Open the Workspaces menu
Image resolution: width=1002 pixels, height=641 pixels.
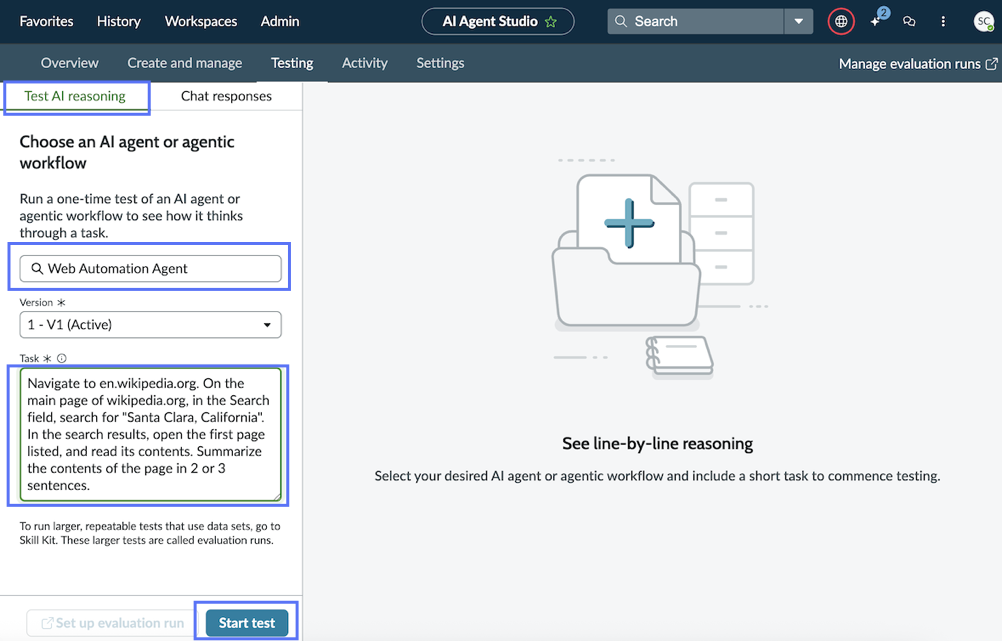coord(201,21)
